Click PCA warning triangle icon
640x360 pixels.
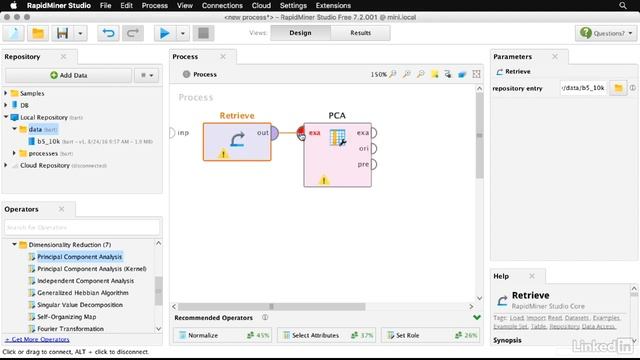tap(324, 180)
